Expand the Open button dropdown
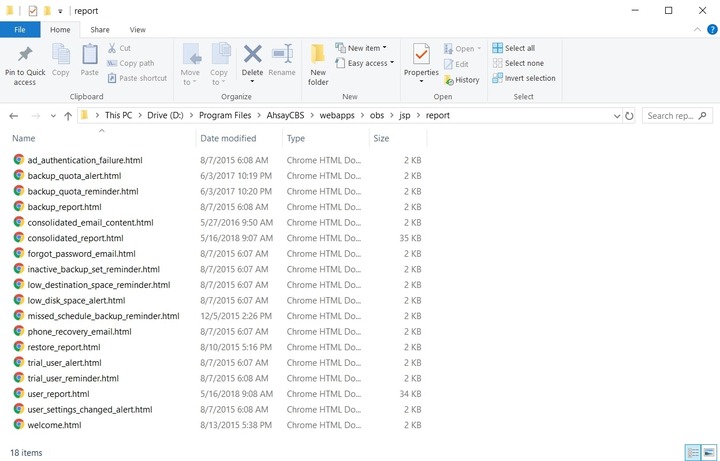 click(x=479, y=48)
